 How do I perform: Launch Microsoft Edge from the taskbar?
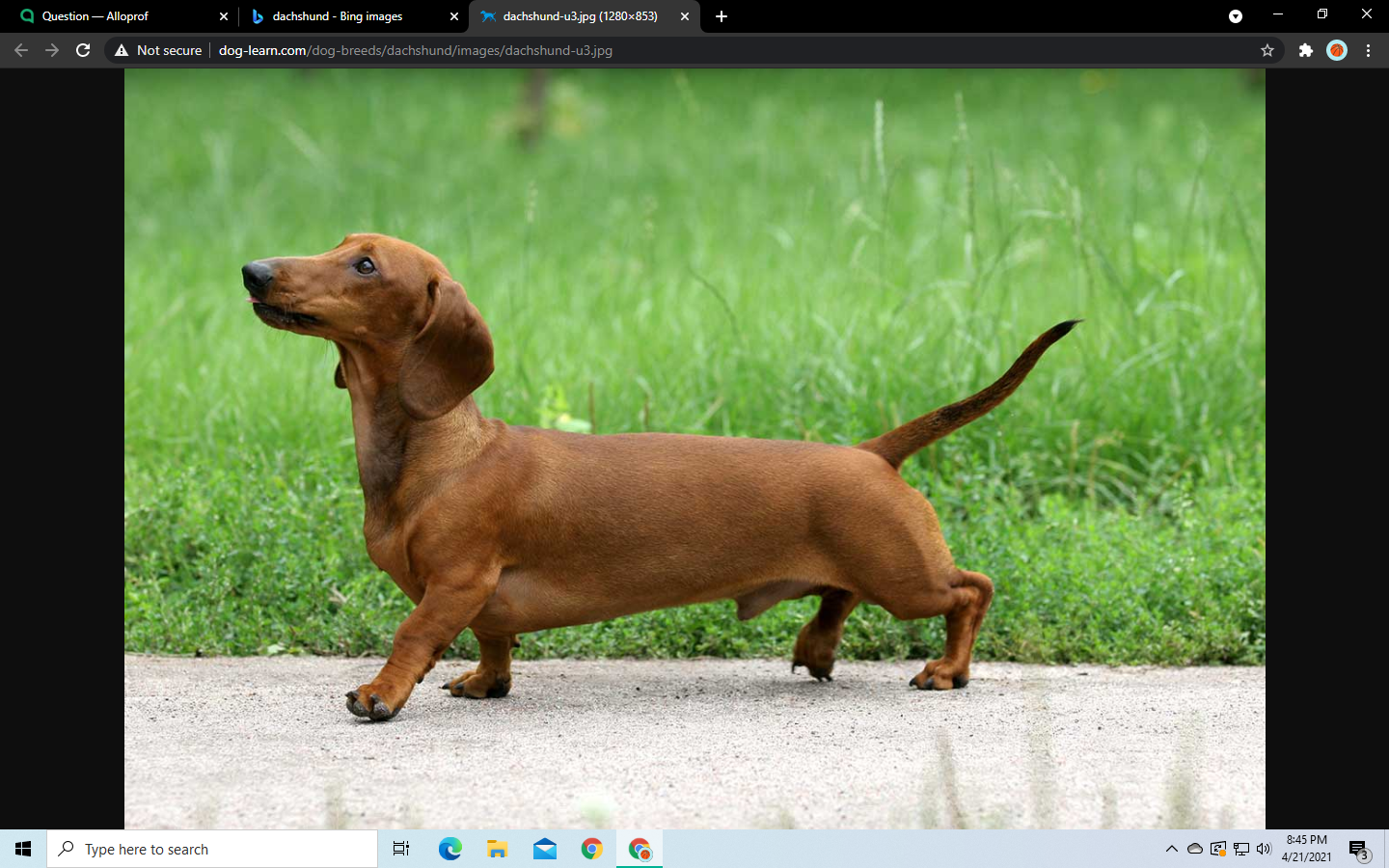[449, 849]
